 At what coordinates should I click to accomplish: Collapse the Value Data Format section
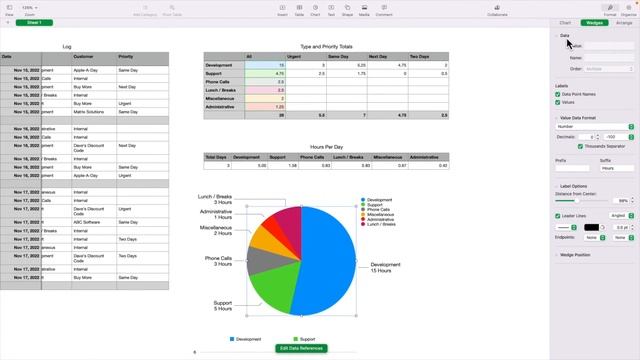tap(556, 118)
